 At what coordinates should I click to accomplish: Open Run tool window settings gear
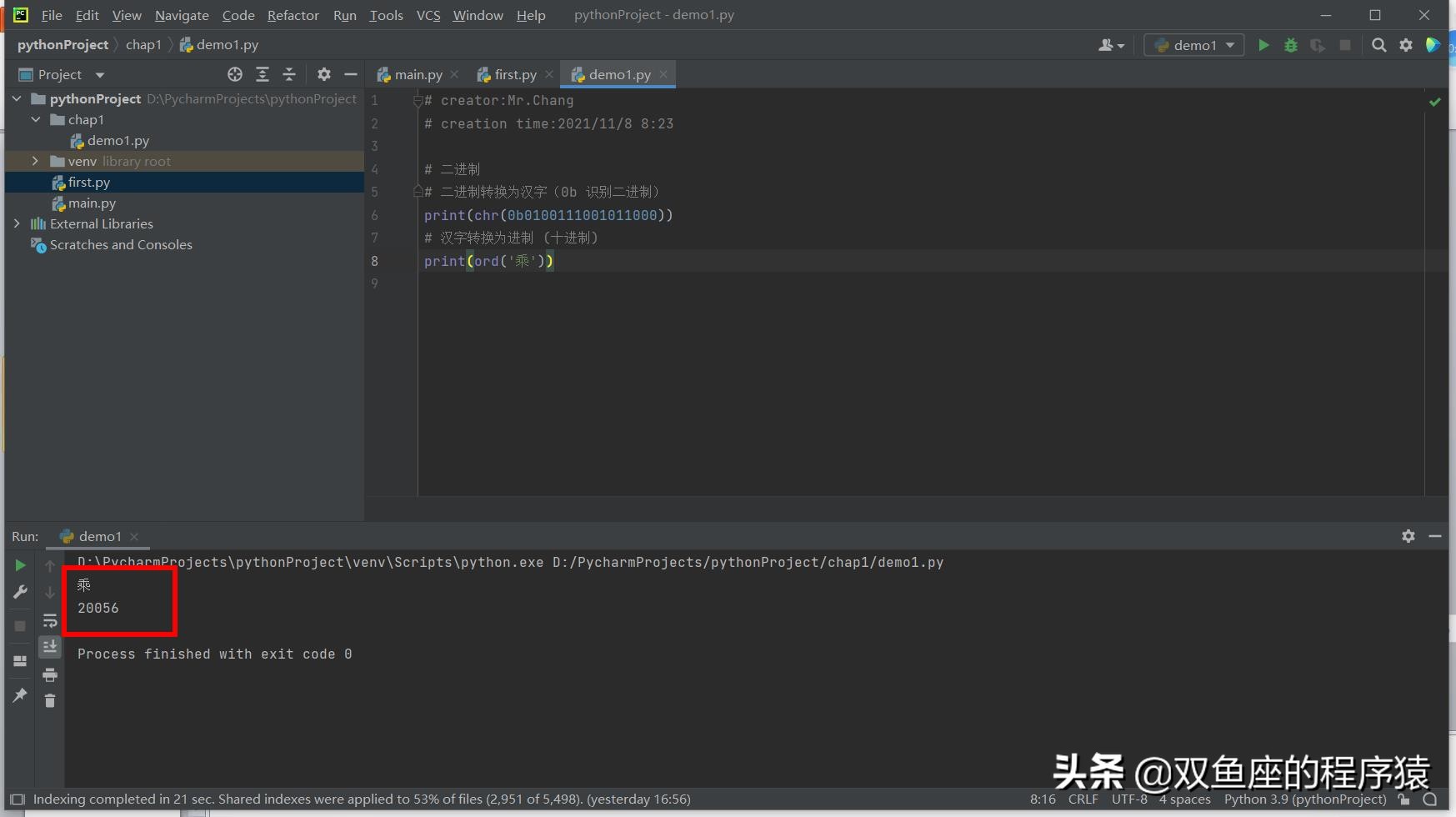(1408, 536)
